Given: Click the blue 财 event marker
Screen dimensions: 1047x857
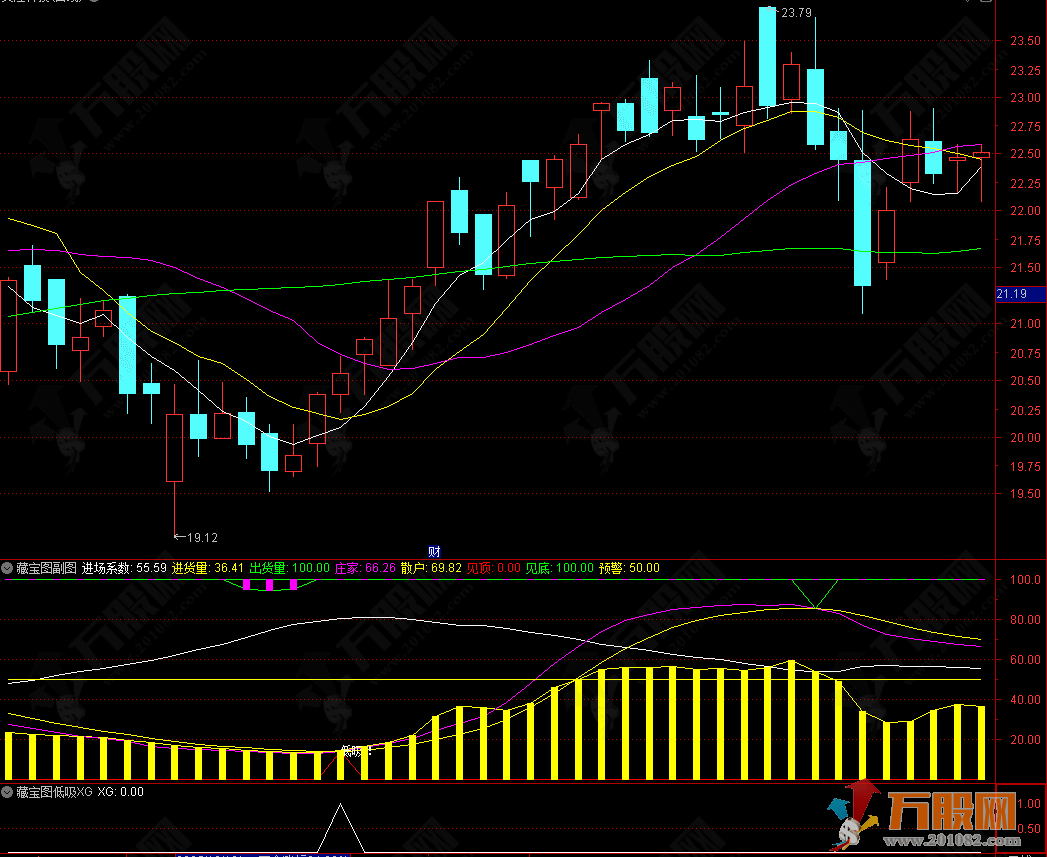Looking at the screenshot, I should 434,551.
